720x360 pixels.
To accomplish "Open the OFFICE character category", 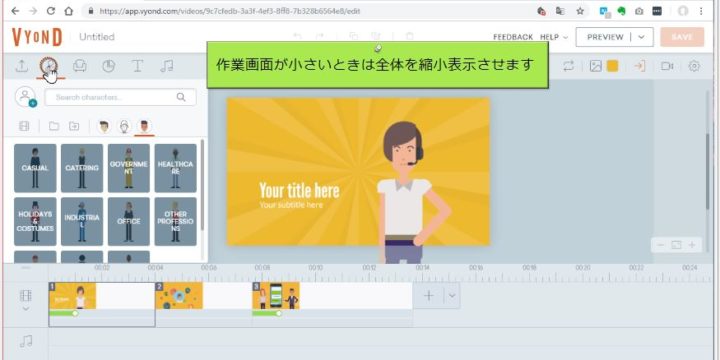I will (129, 221).
